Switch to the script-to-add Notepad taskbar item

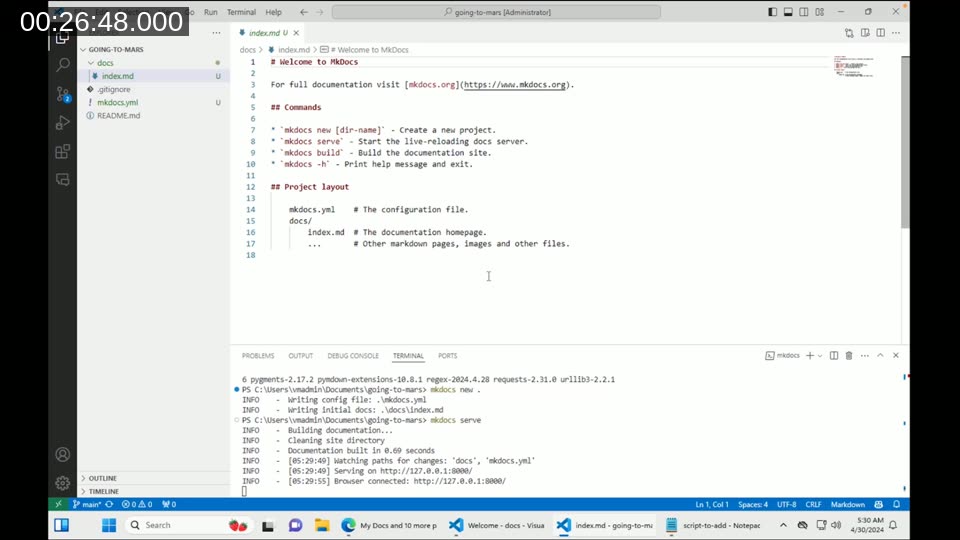pos(714,525)
